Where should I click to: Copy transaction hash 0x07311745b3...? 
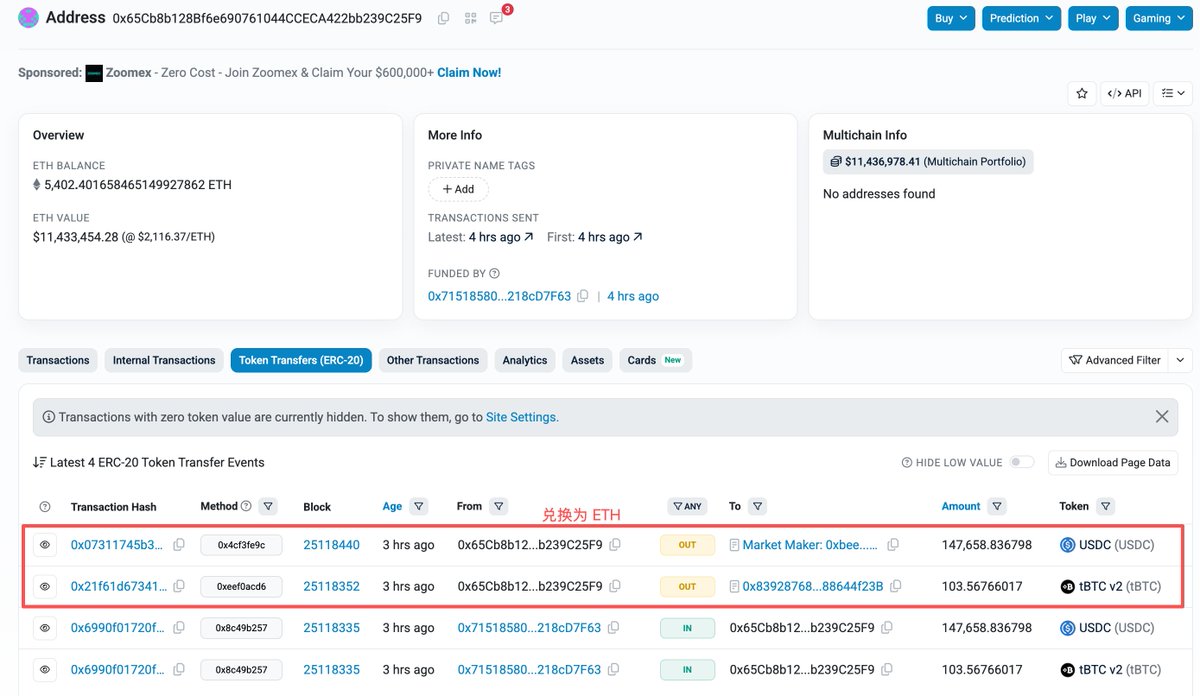pos(179,545)
